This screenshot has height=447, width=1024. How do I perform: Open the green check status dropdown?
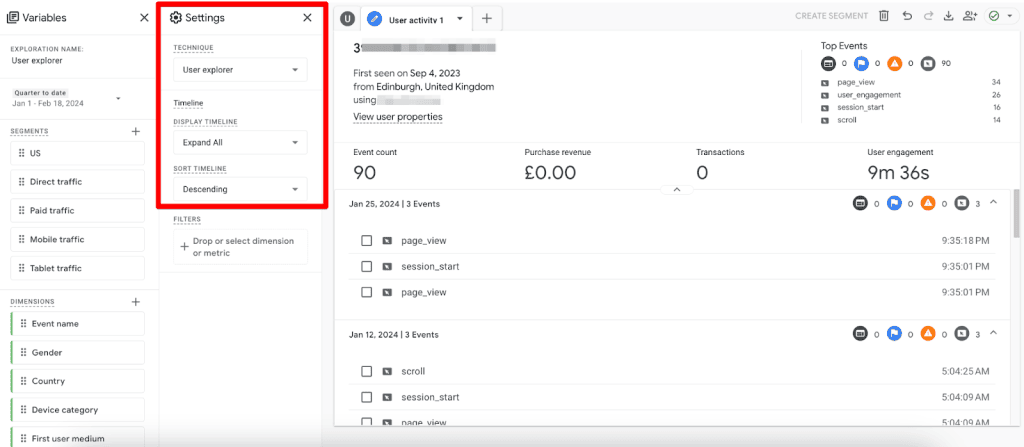(x=1000, y=16)
